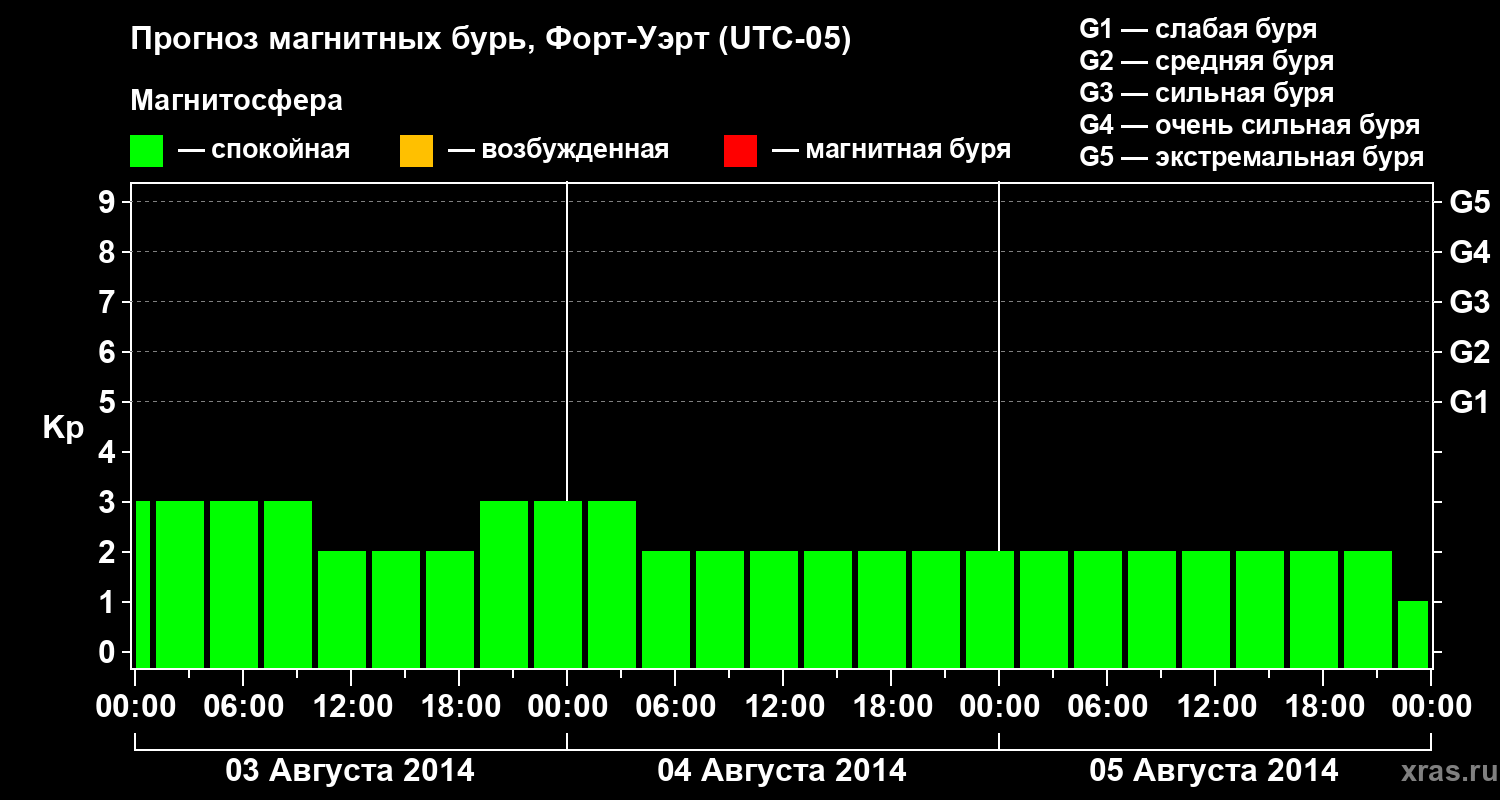Click the red magnetic storm legend swatch
Screen dimensions: 1500x800
pyautogui.click(x=740, y=150)
